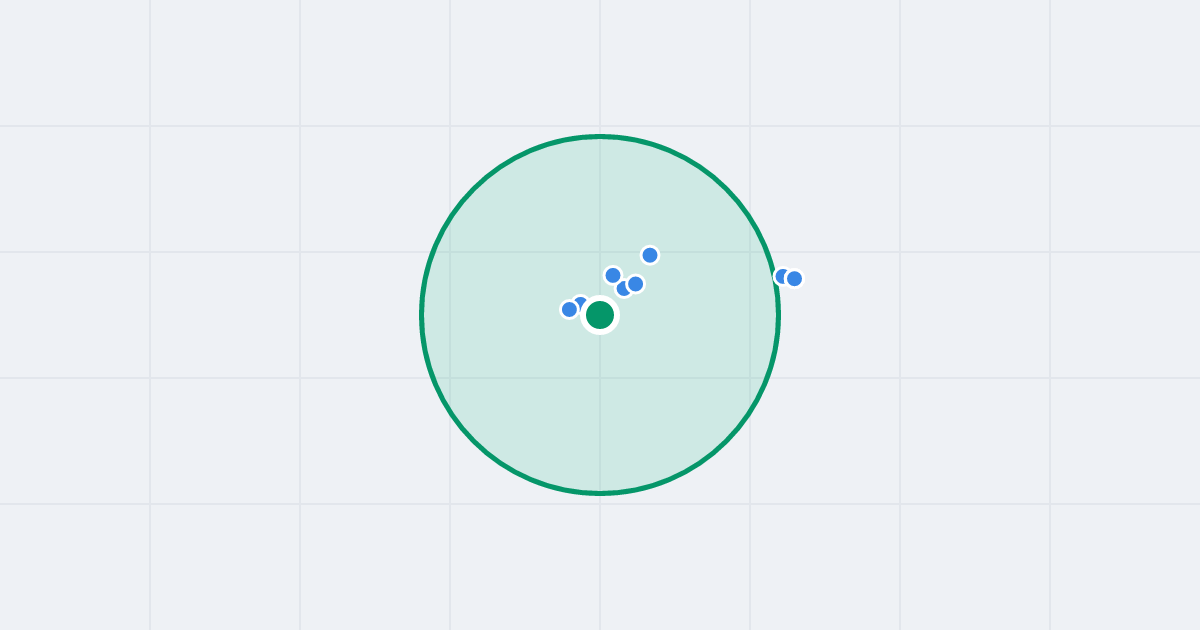Click the green center location marker
Image resolution: width=1200 pixels, height=630 pixels.
600,315
